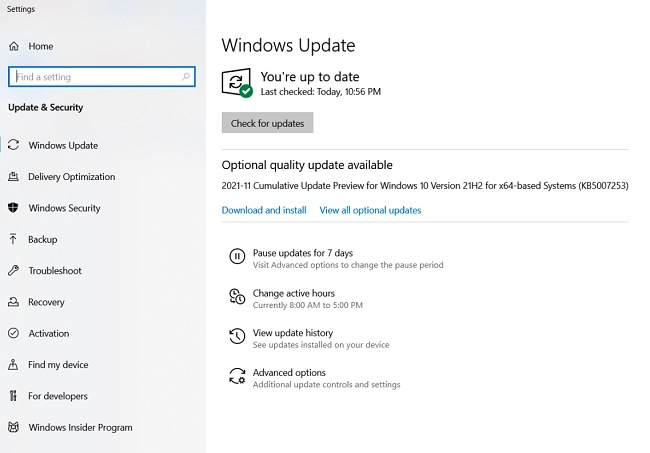Open View update history
Image resolution: width=650 pixels, height=453 pixels.
tap(293, 333)
